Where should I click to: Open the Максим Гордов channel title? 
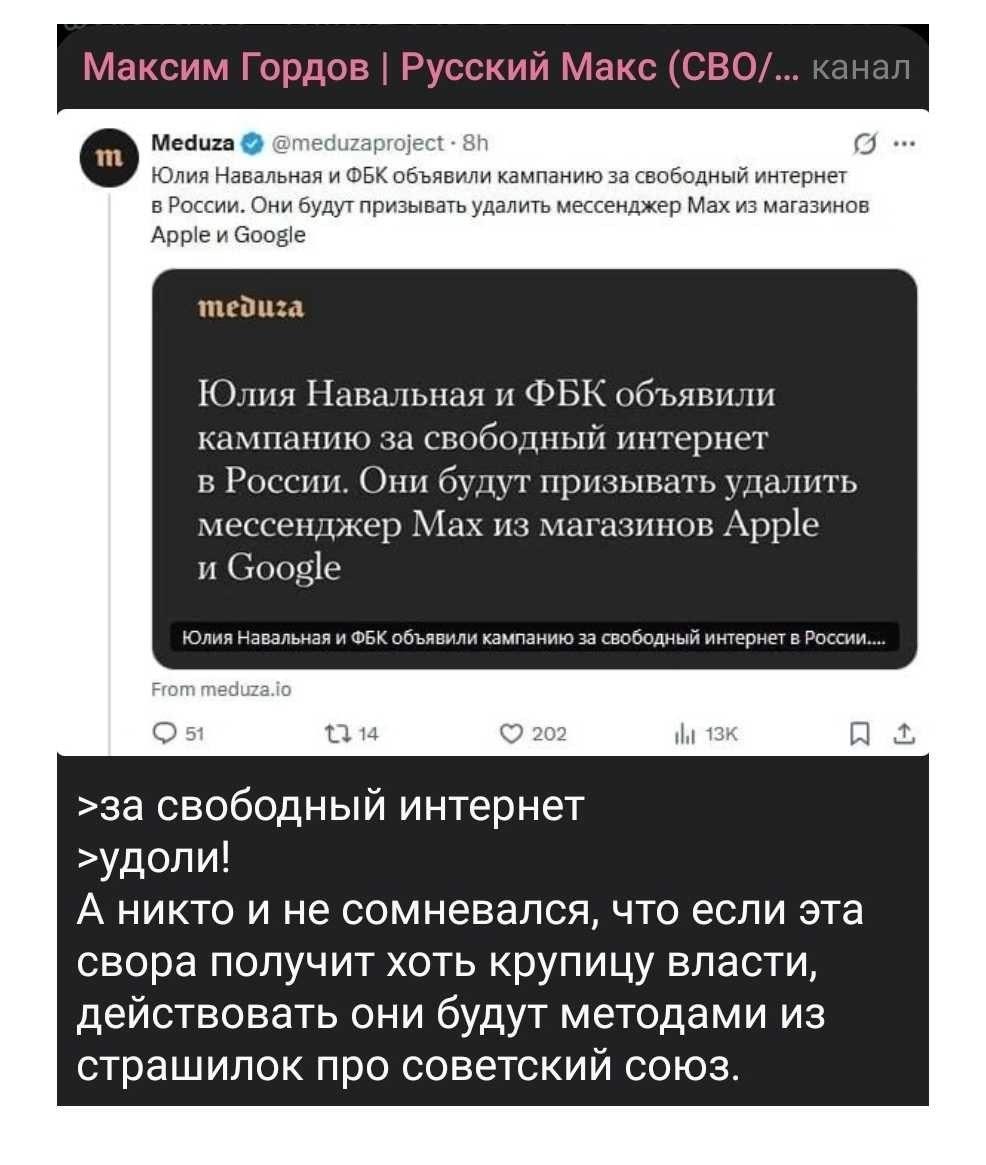[x=438, y=68]
